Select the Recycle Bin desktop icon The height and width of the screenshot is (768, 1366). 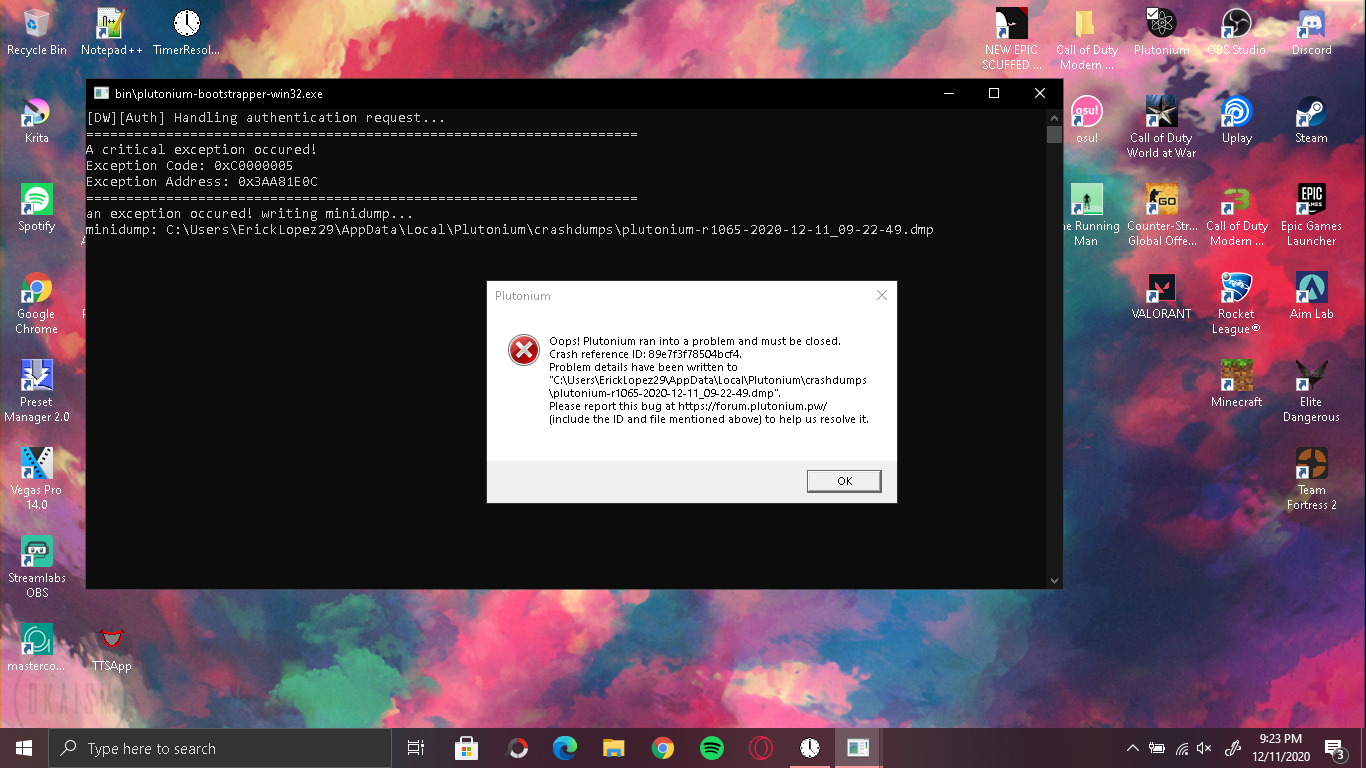tap(37, 33)
